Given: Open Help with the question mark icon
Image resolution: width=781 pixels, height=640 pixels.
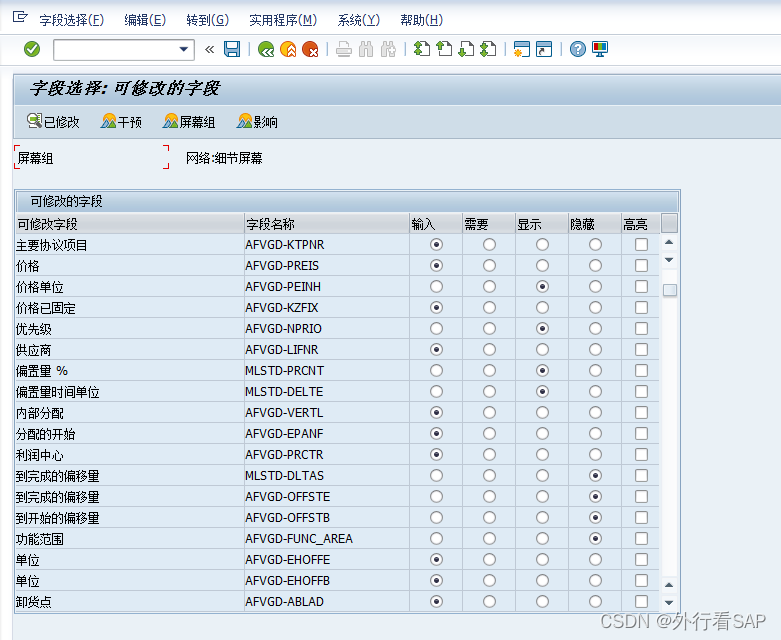Looking at the screenshot, I should coord(578,49).
